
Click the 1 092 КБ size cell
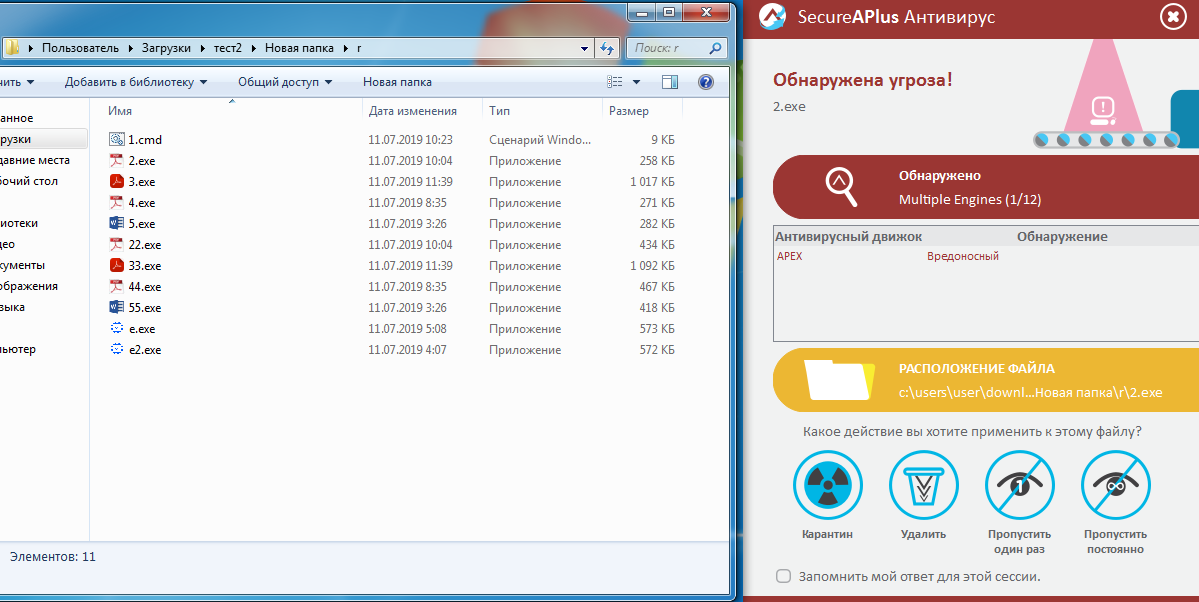[652, 266]
